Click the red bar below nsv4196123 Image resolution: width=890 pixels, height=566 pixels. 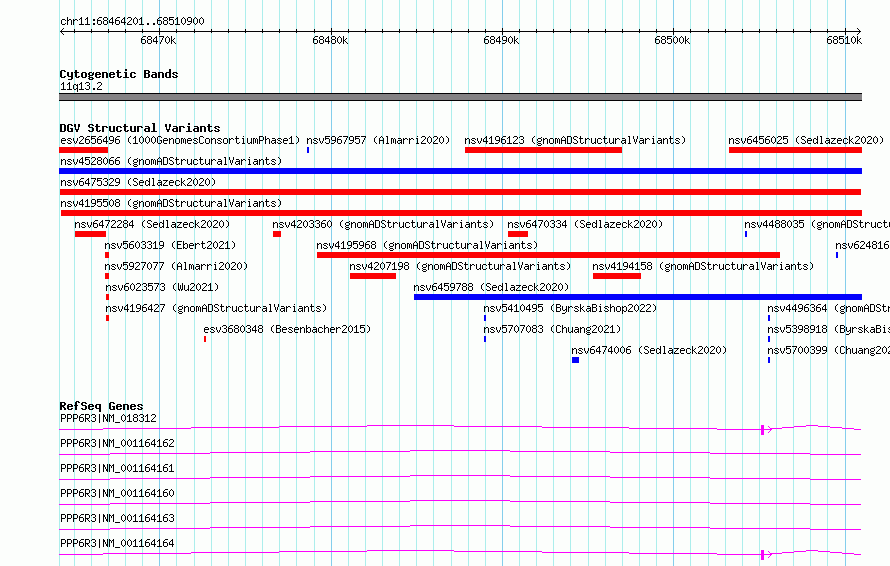coord(543,150)
